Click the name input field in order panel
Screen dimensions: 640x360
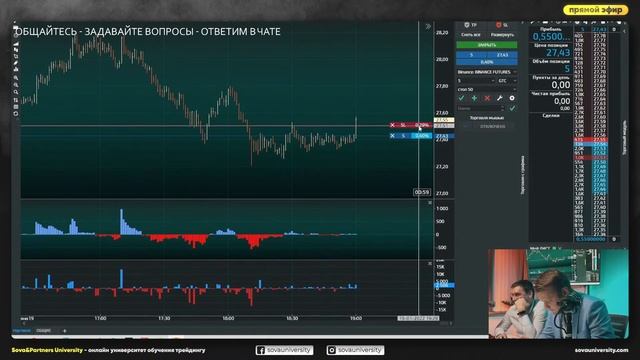(478, 109)
